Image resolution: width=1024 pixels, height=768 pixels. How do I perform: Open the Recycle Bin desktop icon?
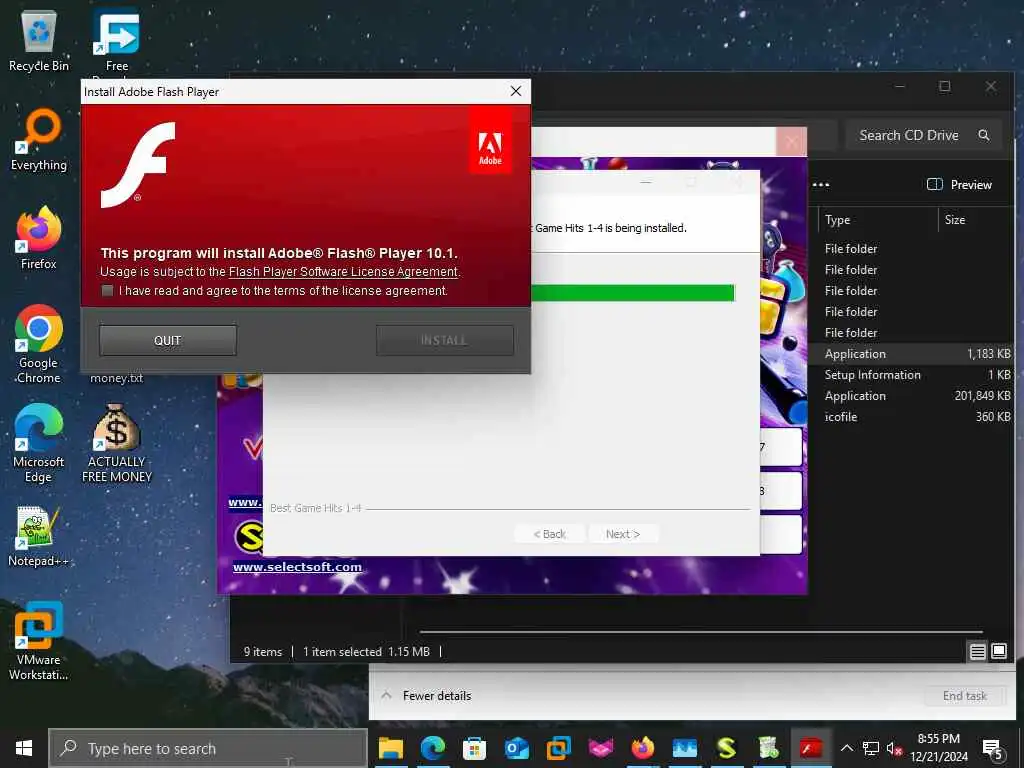pyautogui.click(x=39, y=39)
